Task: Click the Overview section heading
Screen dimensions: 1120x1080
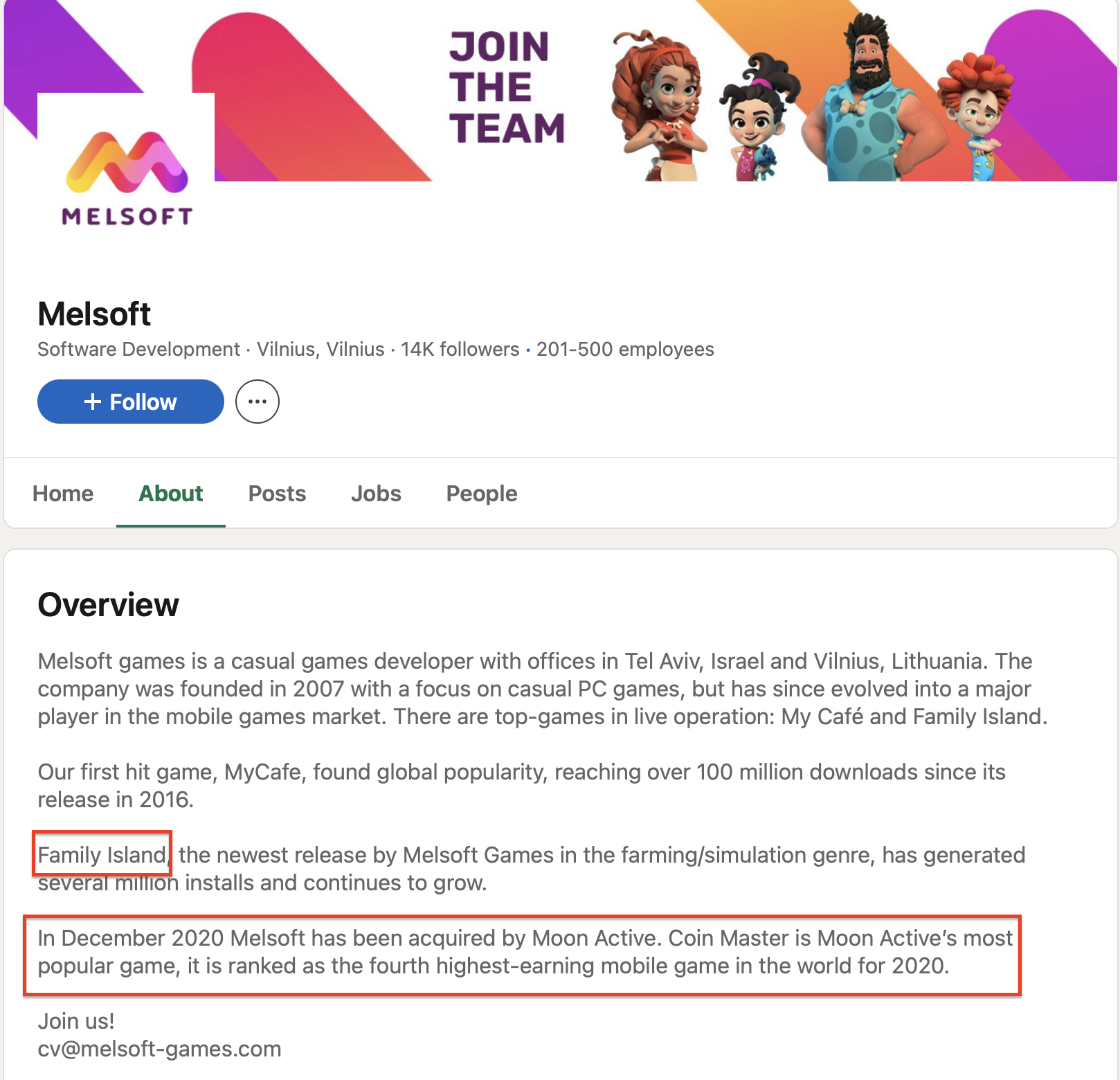Action: point(109,604)
